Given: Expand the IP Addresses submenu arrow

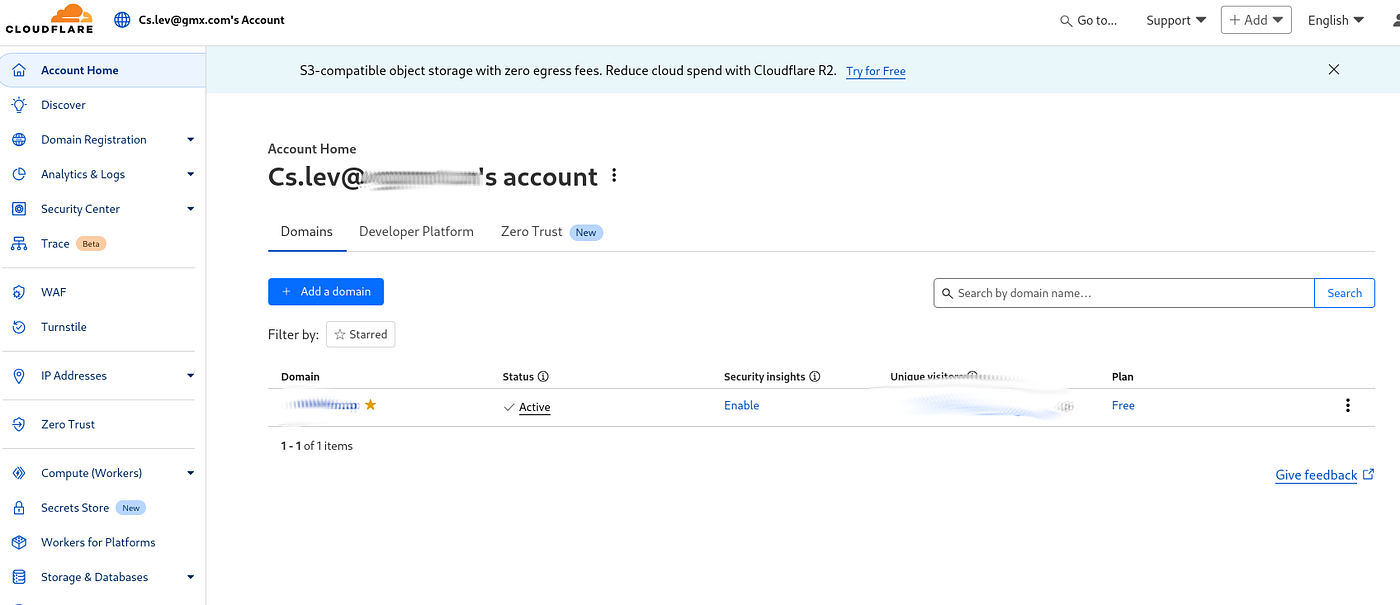Looking at the screenshot, I should click(x=190, y=376).
